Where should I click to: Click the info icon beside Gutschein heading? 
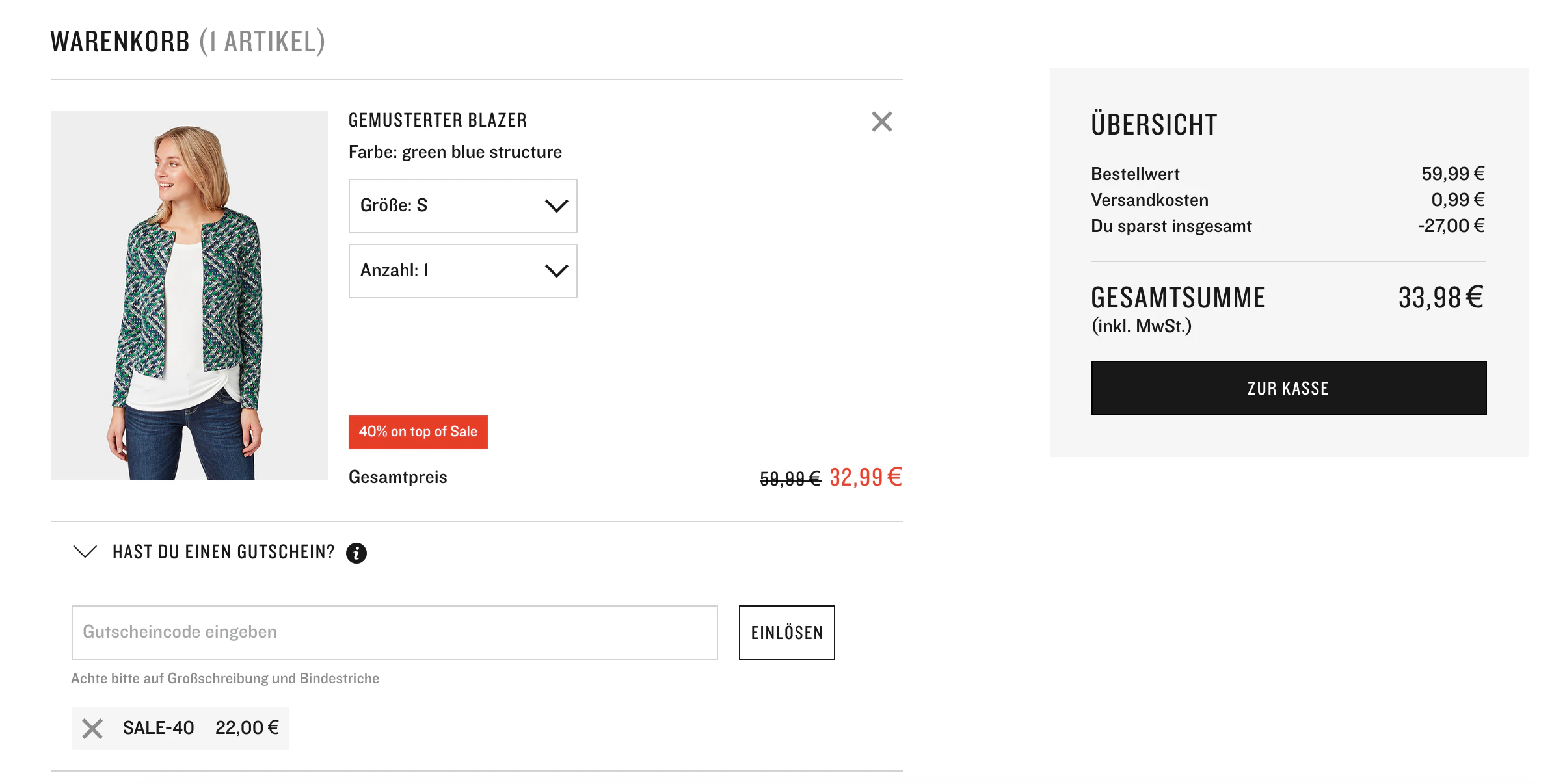tap(356, 553)
